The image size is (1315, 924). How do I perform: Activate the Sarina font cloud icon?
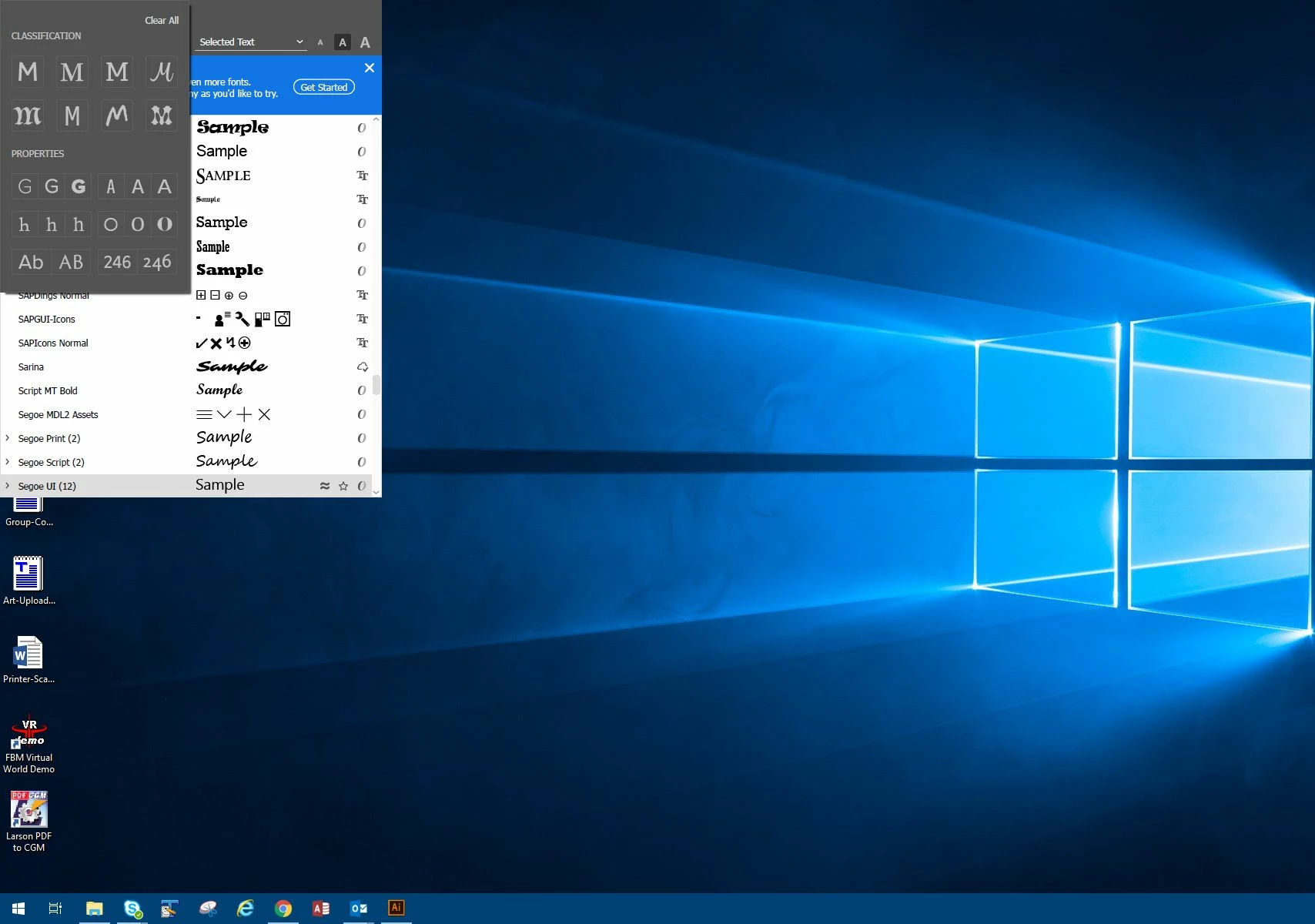click(362, 367)
